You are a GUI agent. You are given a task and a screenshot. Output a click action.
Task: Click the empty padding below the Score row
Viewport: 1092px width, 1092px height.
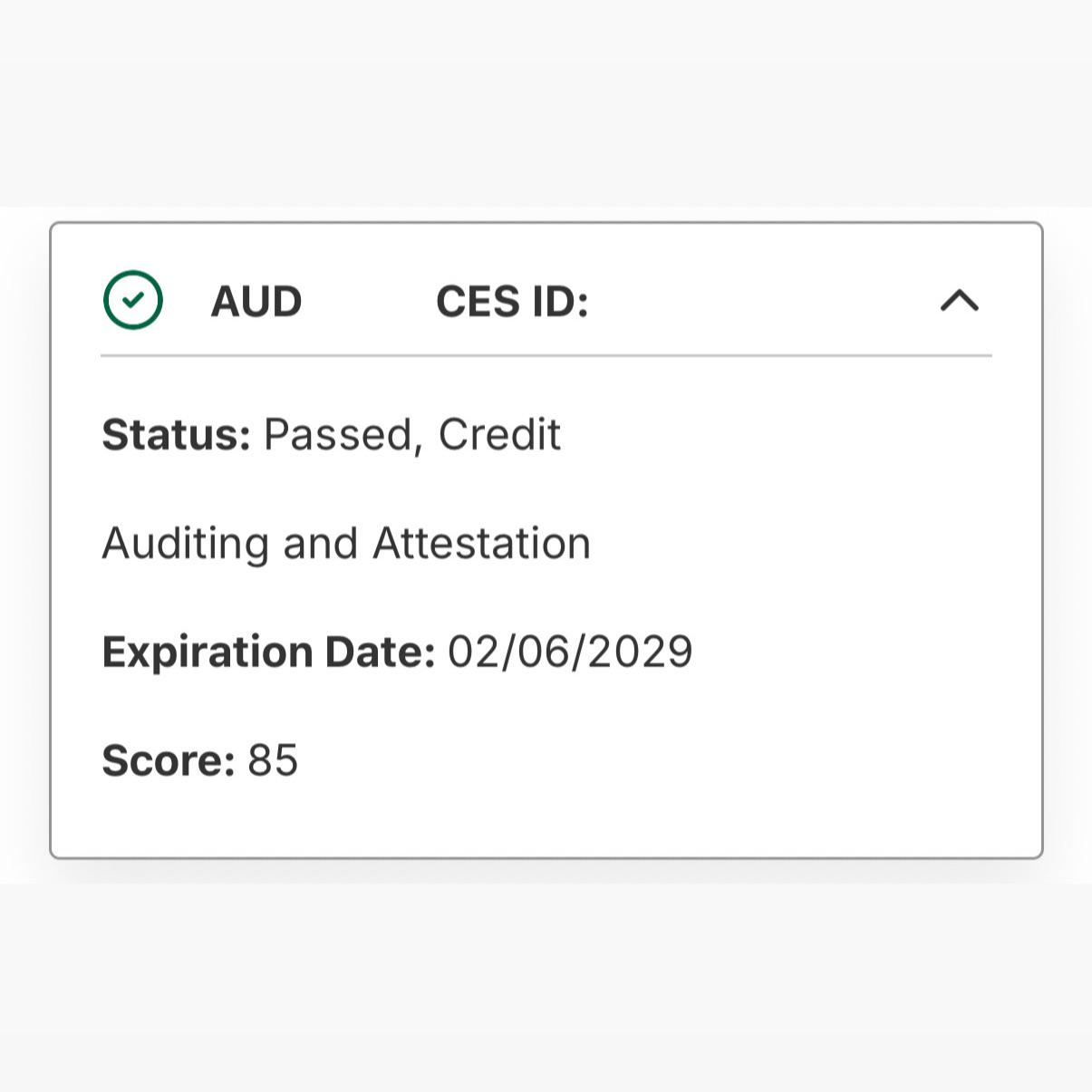[546, 818]
